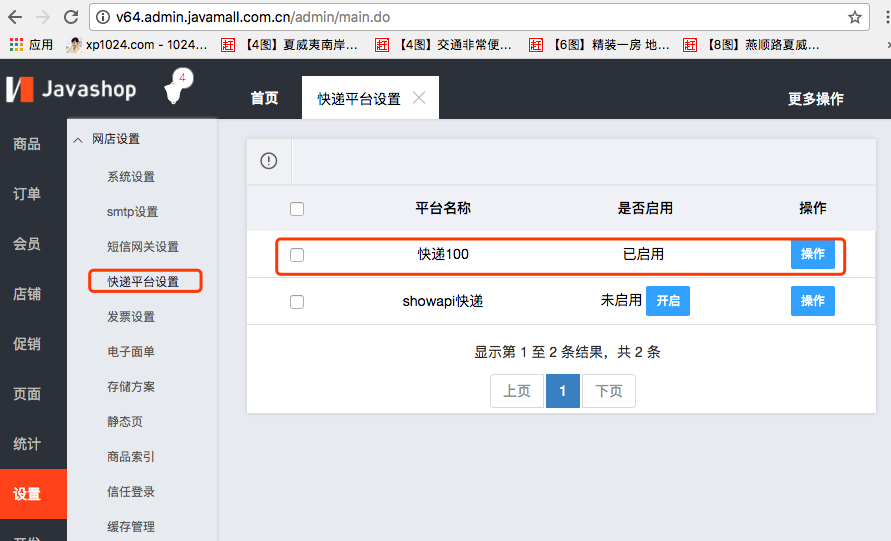This screenshot has height=541, width=891.
Task: Go to 页面 in the left navigation
Action: click(27, 394)
